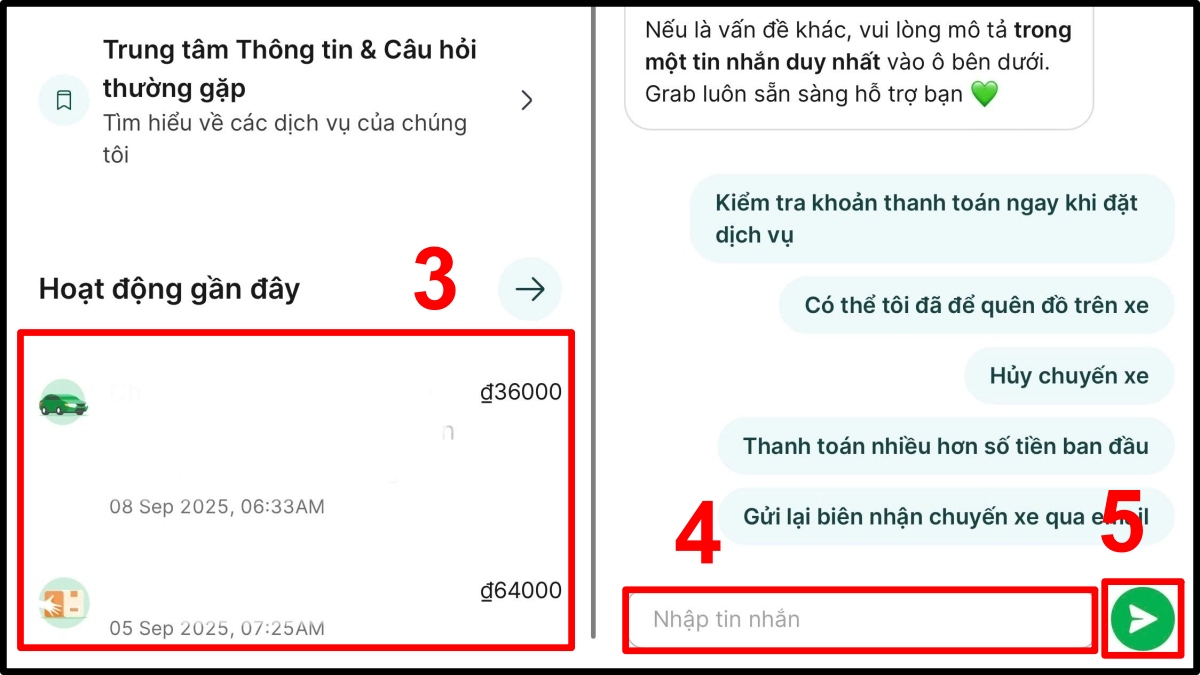Expand the Trung tâm Thông tin chevron
This screenshot has height=675, width=1200.
click(528, 100)
